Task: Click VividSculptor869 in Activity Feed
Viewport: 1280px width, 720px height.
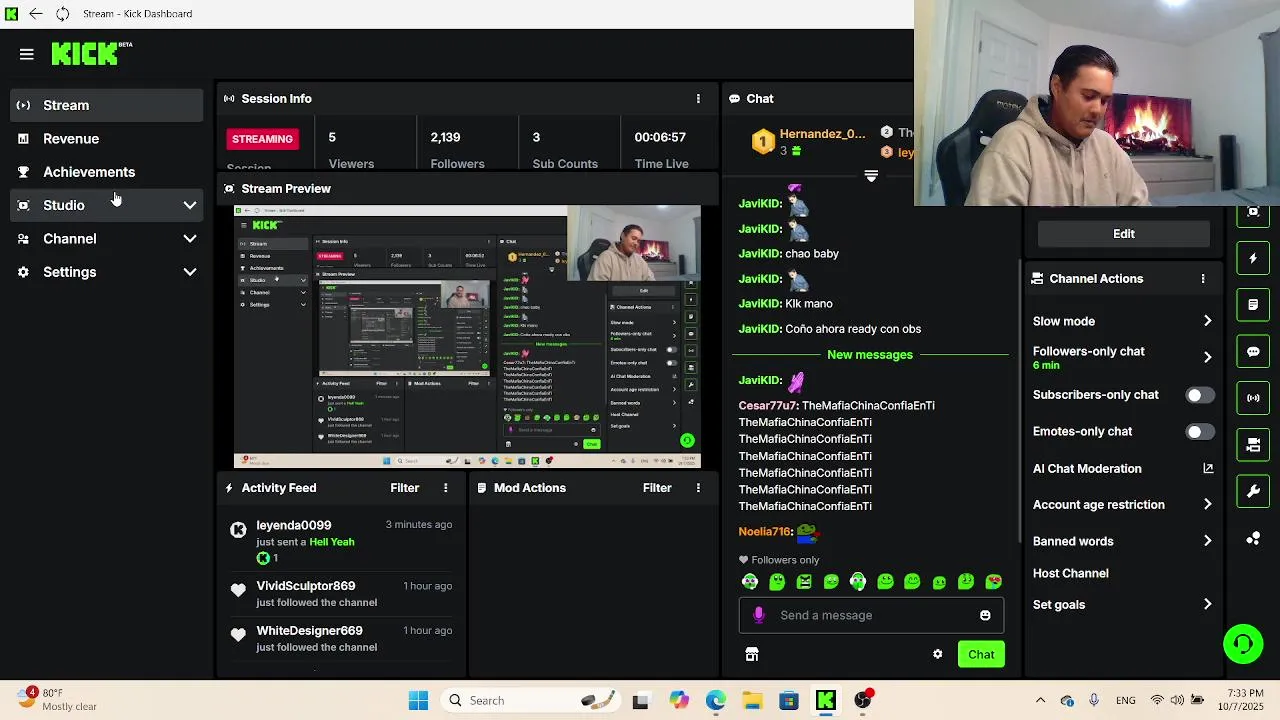Action: (306, 586)
